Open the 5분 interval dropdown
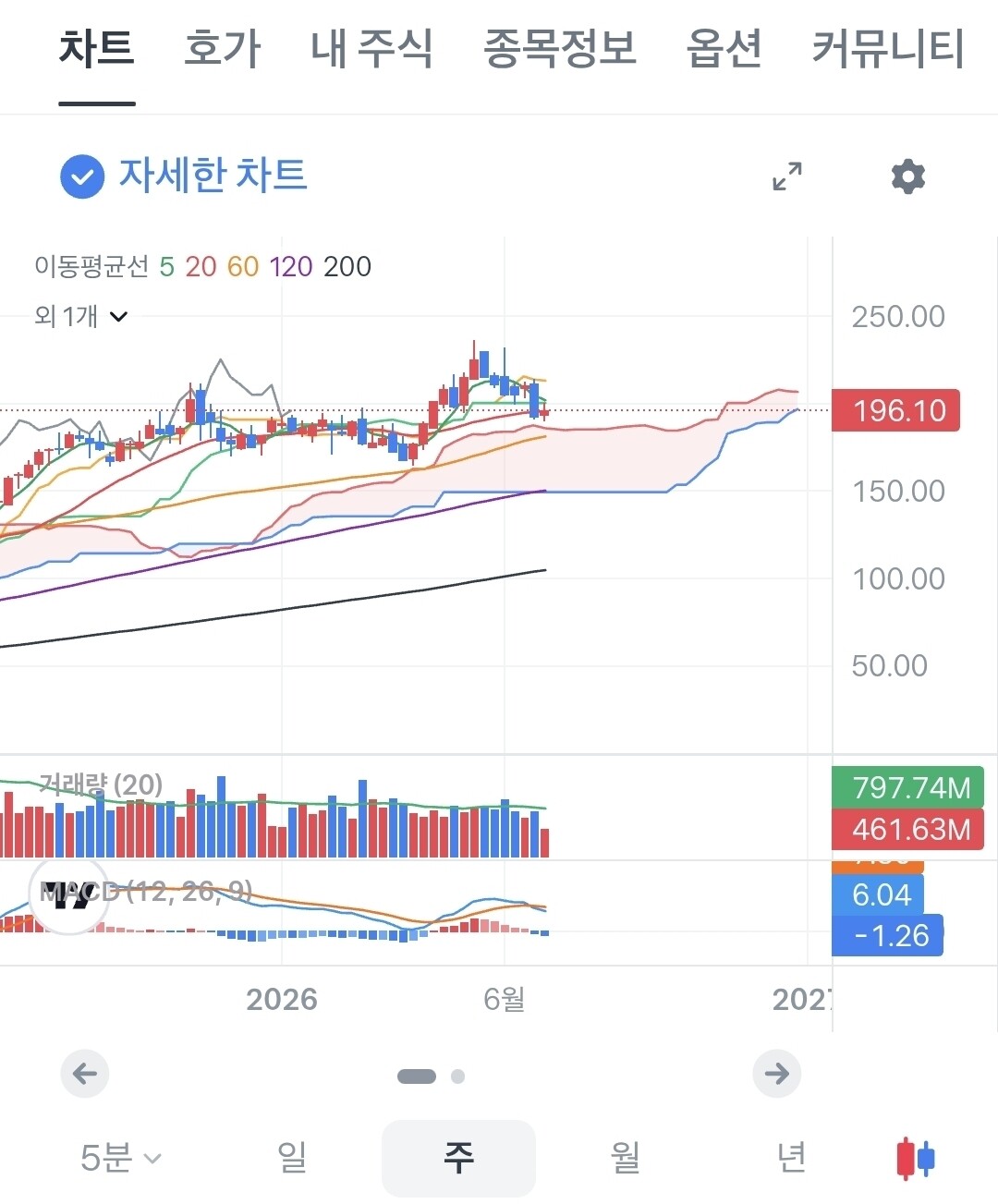The image size is (998, 1204). click(121, 1157)
